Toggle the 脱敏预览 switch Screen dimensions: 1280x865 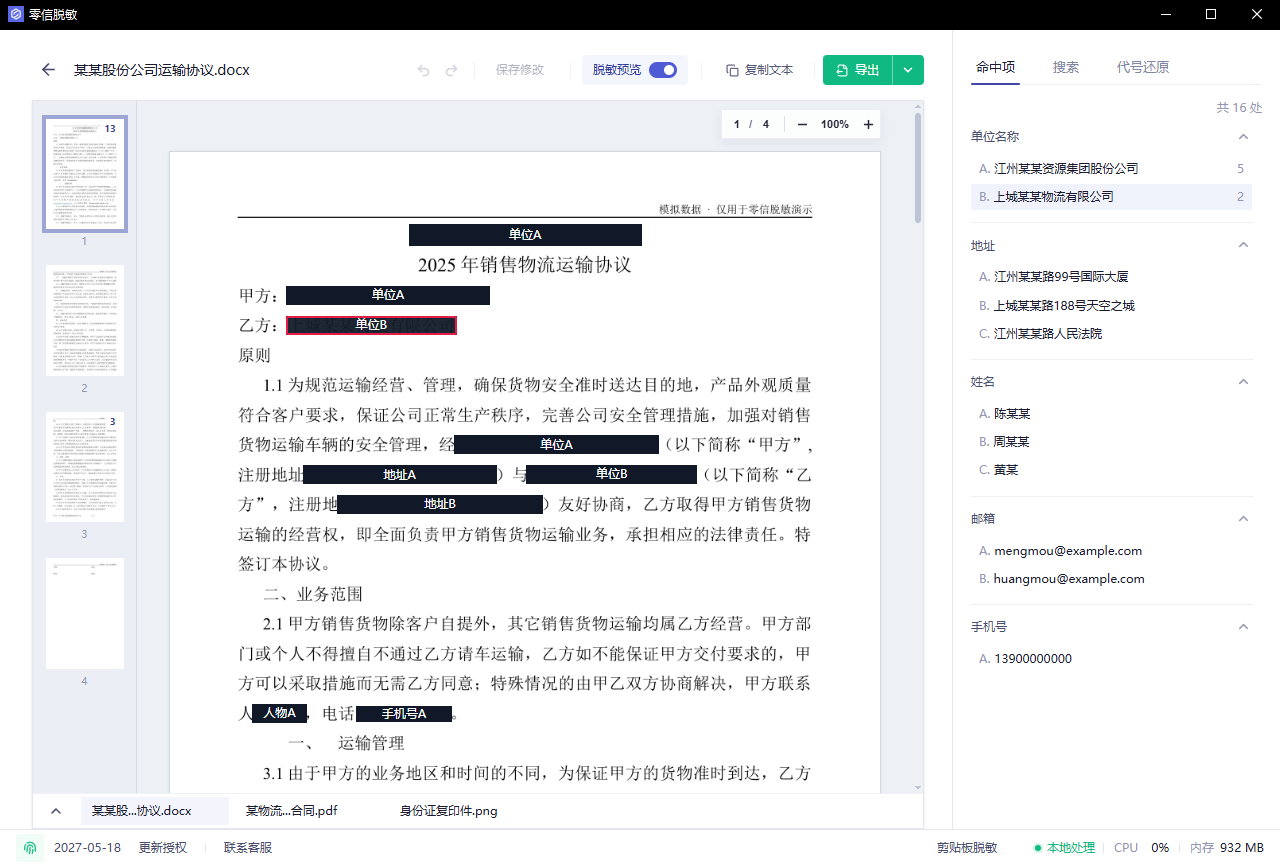pyautogui.click(x=662, y=70)
